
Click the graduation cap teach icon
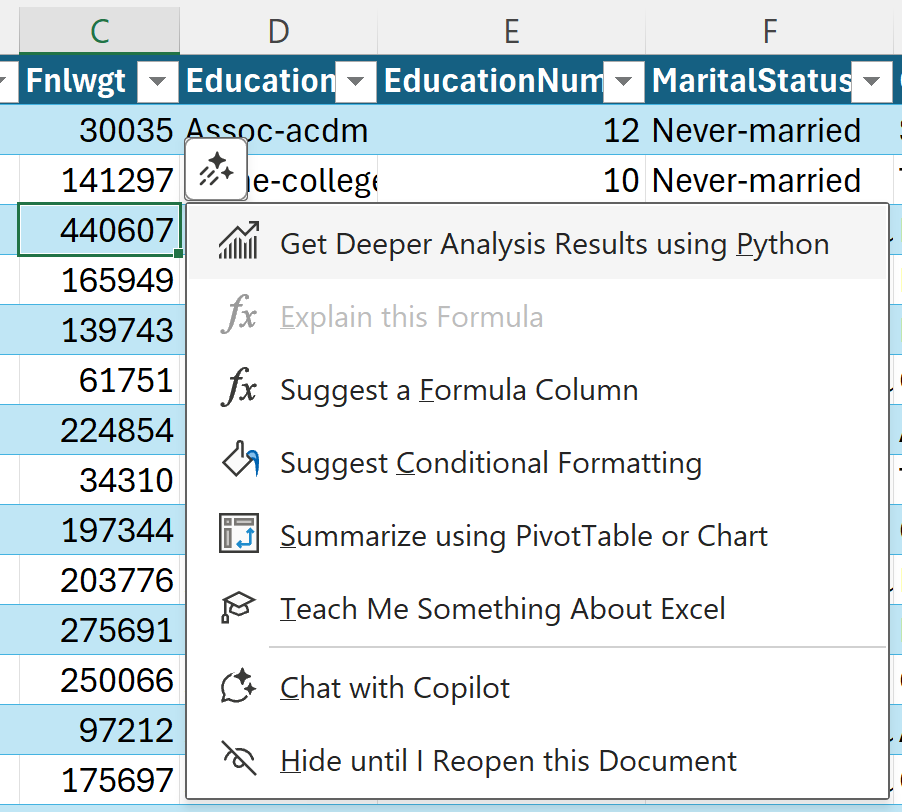239,609
